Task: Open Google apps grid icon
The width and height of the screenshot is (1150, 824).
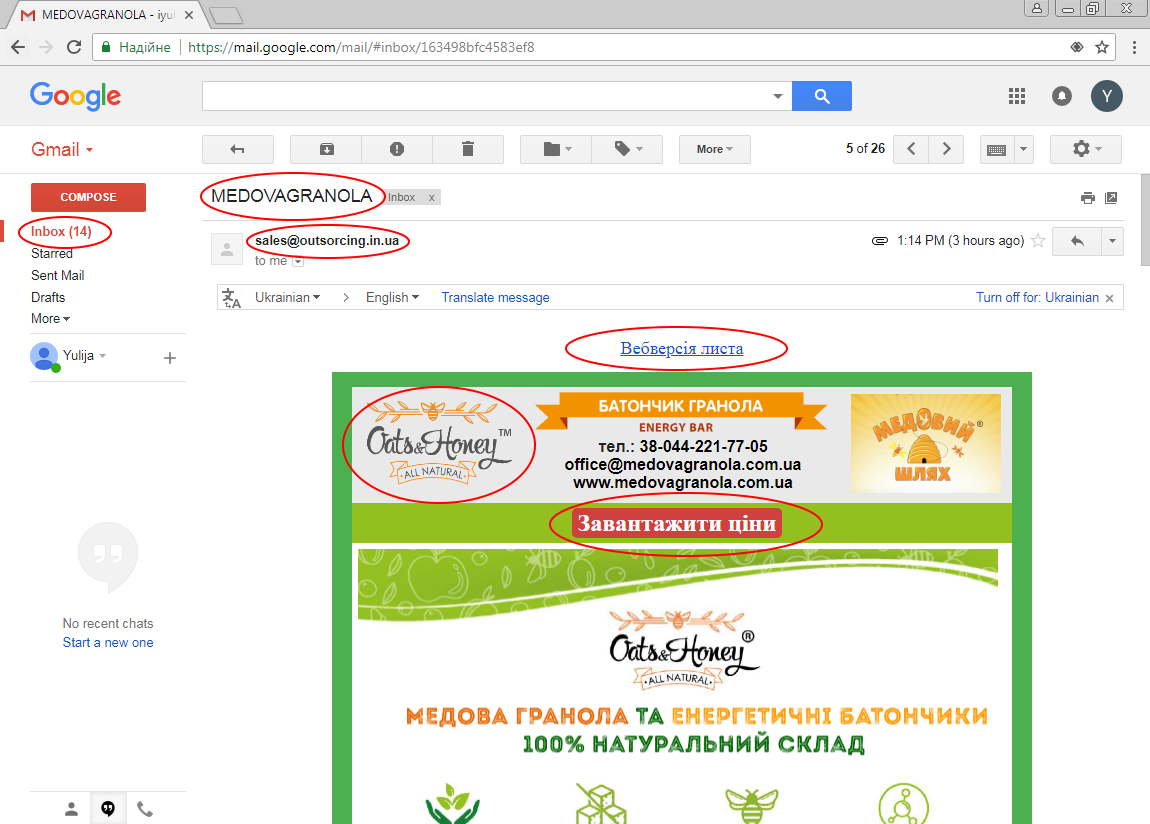Action: tap(1017, 96)
